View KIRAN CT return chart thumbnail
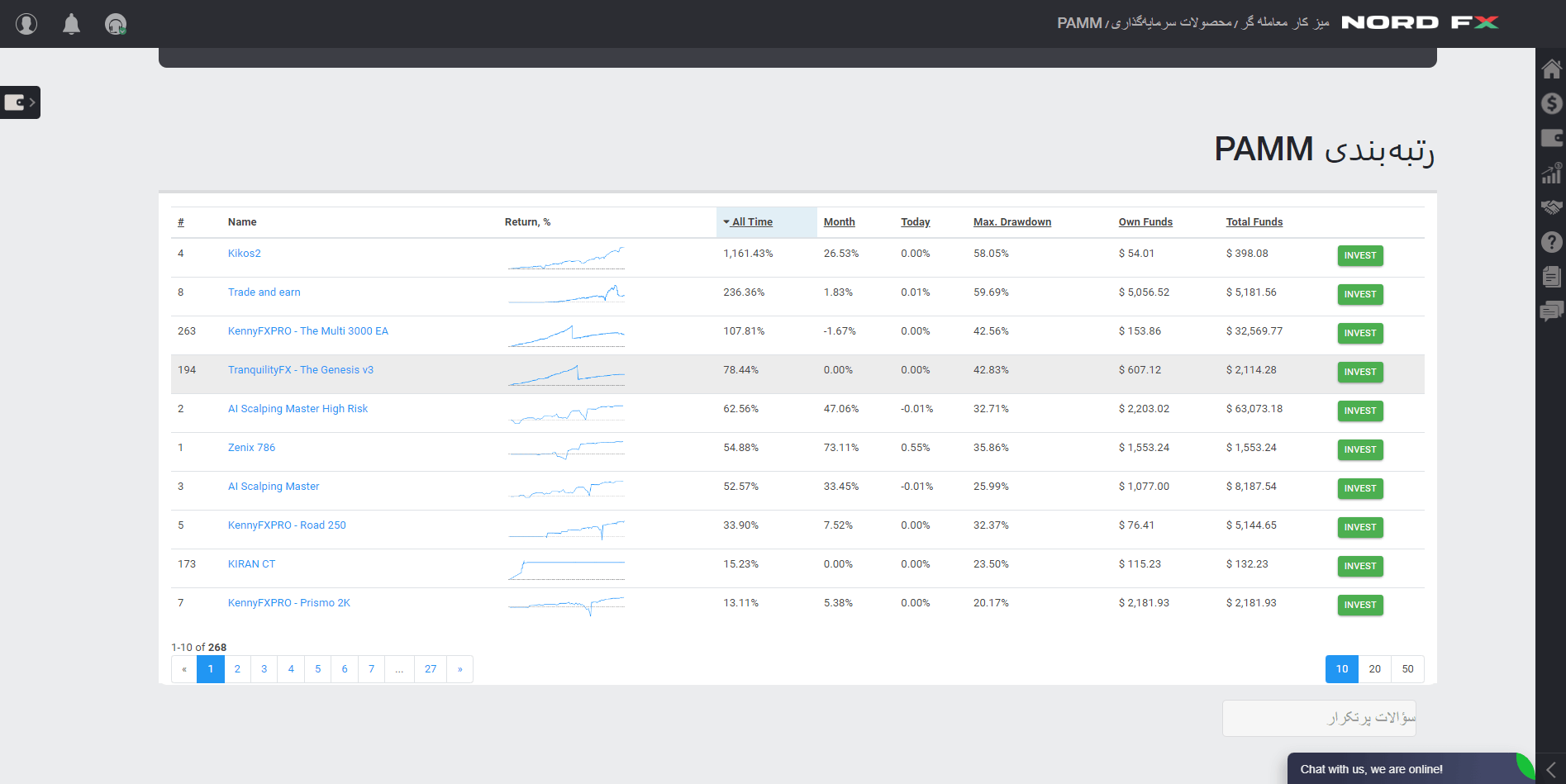The image size is (1566, 784). point(566,569)
